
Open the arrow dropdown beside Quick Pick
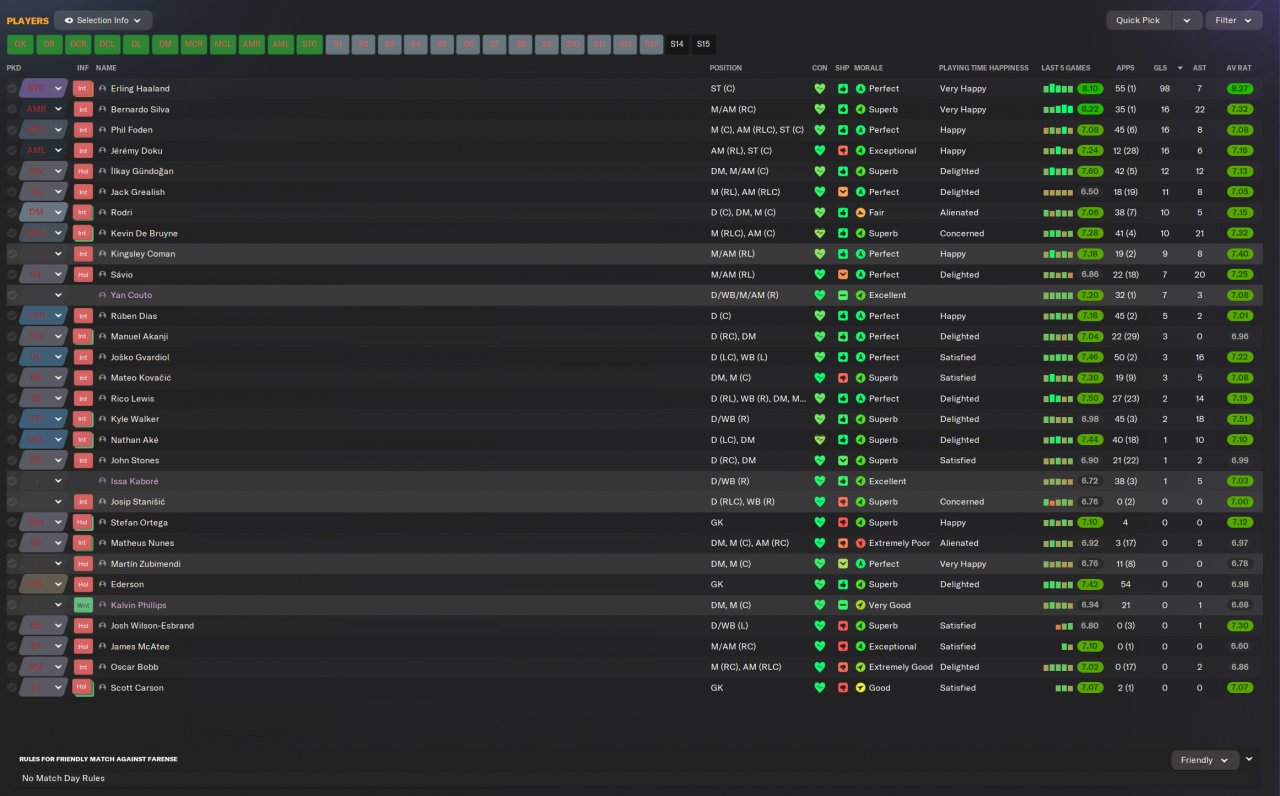1187,20
